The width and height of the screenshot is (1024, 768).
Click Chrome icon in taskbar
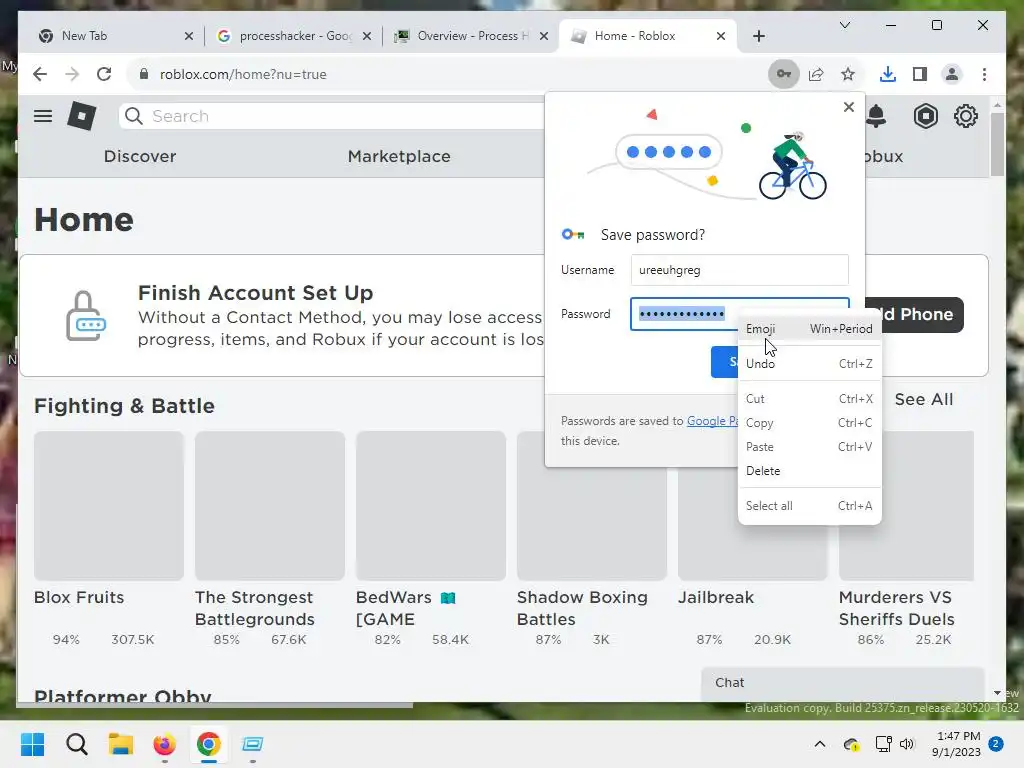tap(208, 744)
